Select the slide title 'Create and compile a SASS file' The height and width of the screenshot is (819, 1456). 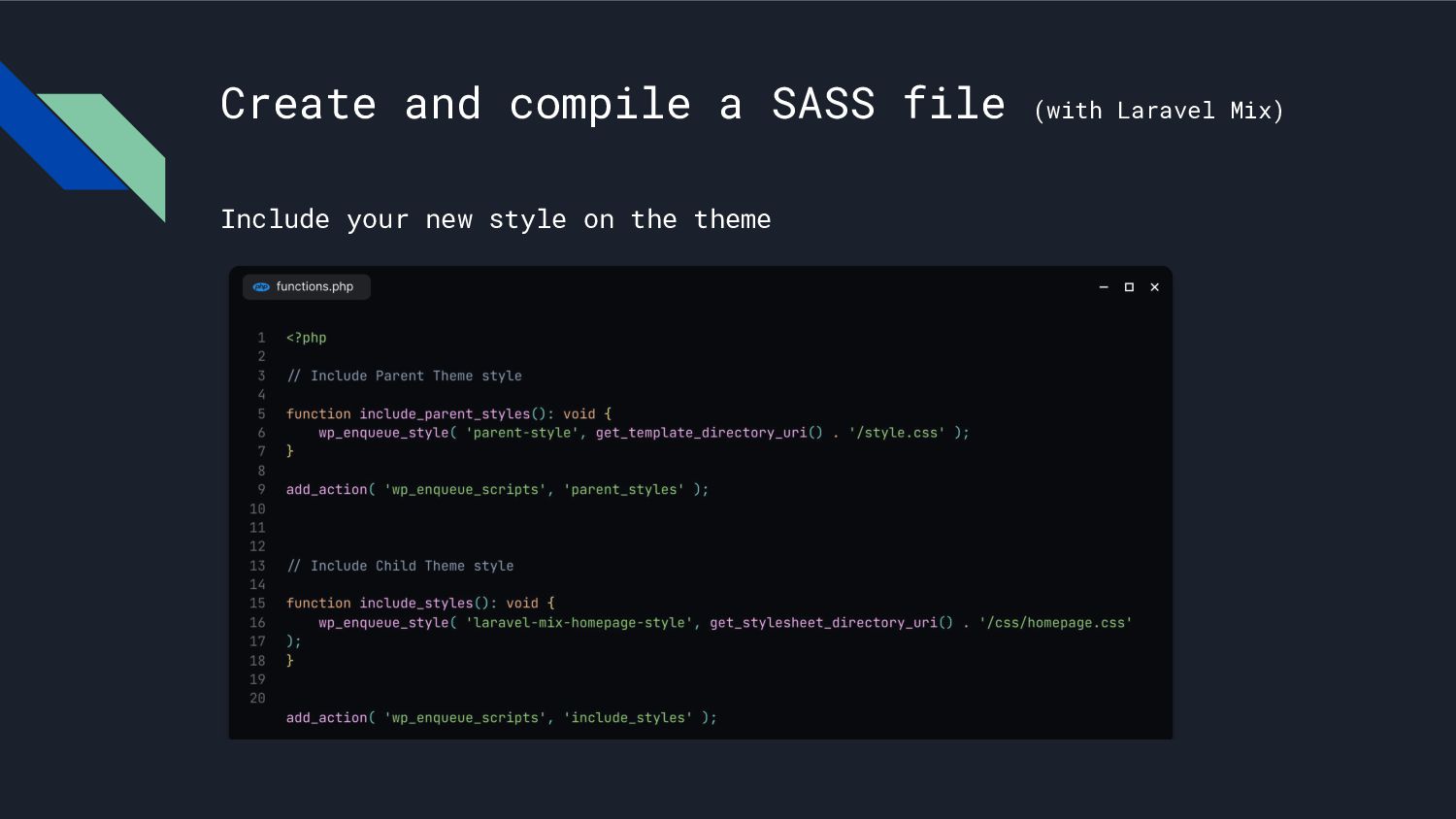pyautogui.click(x=613, y=104)
